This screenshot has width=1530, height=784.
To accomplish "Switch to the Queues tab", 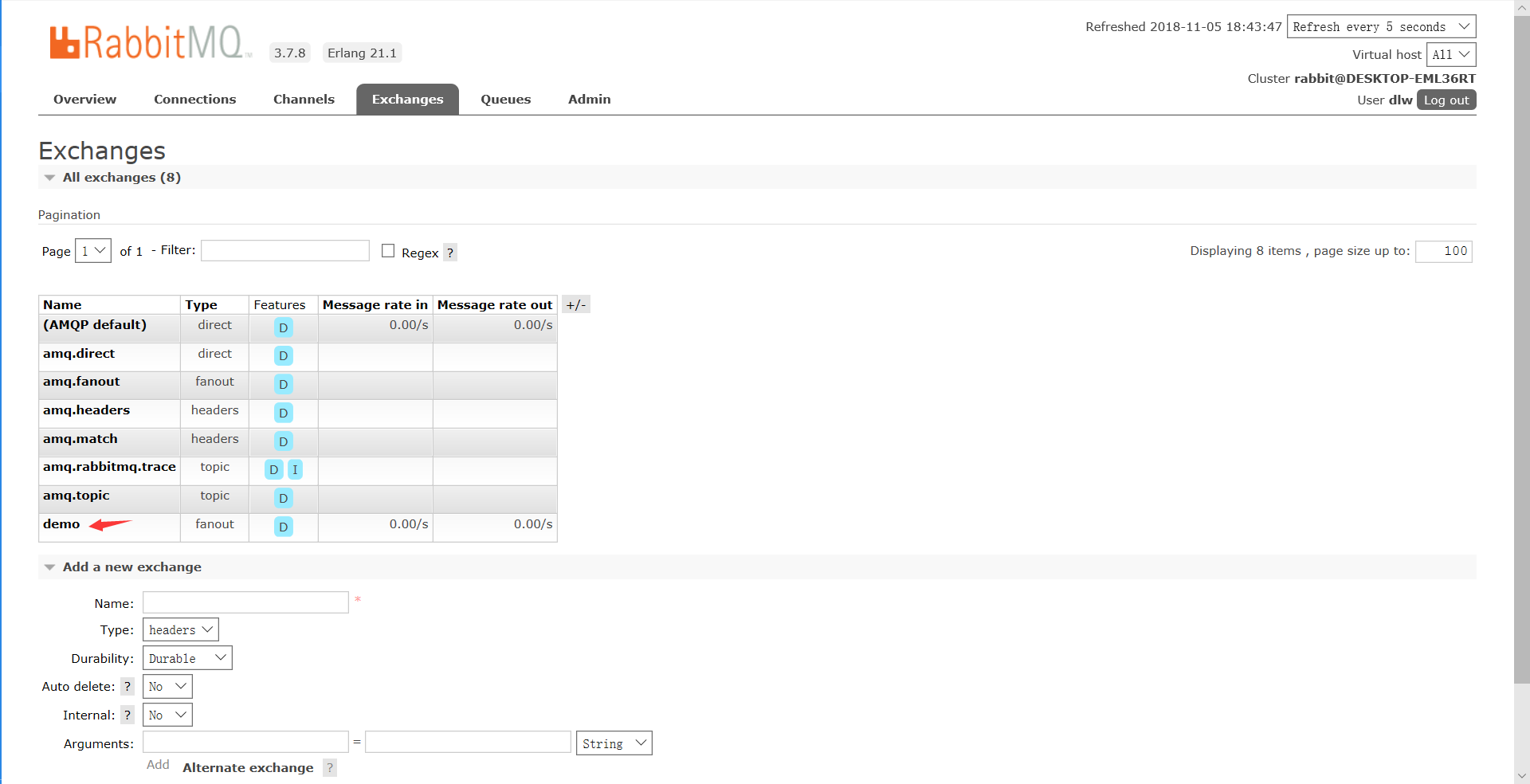I will tap(505, 100).
